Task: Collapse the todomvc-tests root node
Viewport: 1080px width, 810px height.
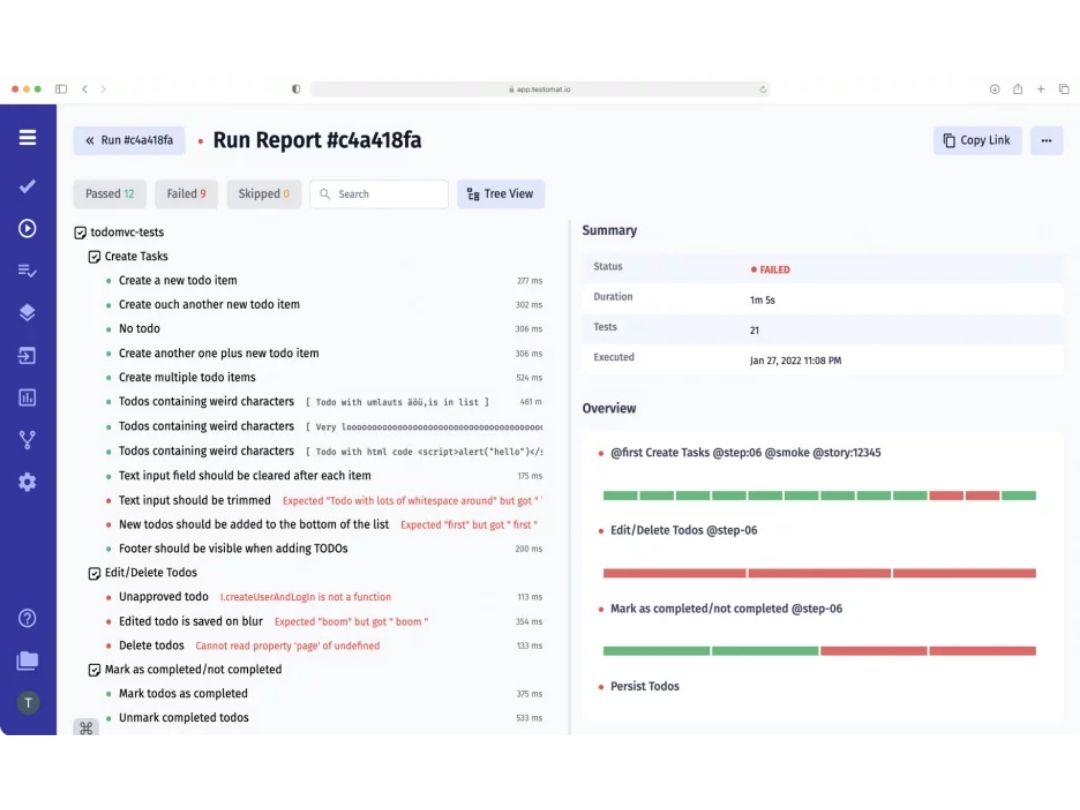Action: point(80,233)
